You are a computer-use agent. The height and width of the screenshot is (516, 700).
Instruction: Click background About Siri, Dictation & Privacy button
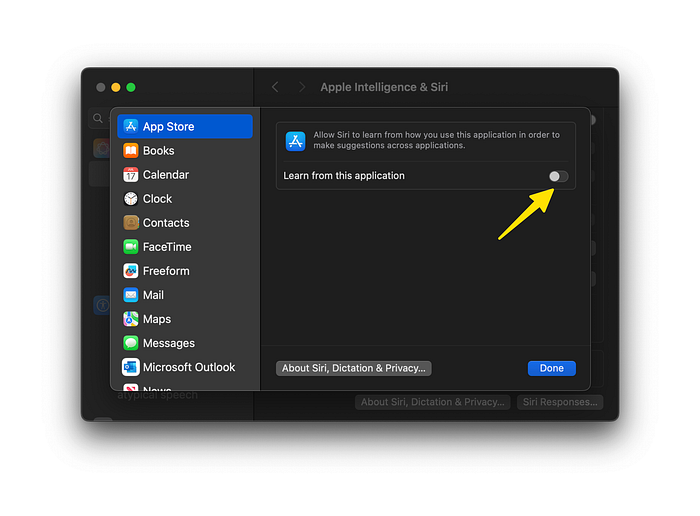point(433,402)
